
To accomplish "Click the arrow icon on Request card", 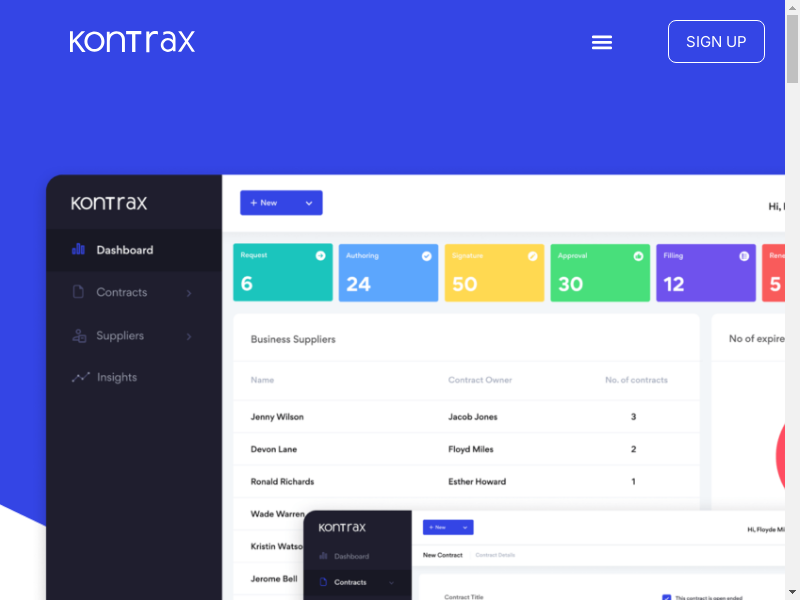I will pos(320,256).
